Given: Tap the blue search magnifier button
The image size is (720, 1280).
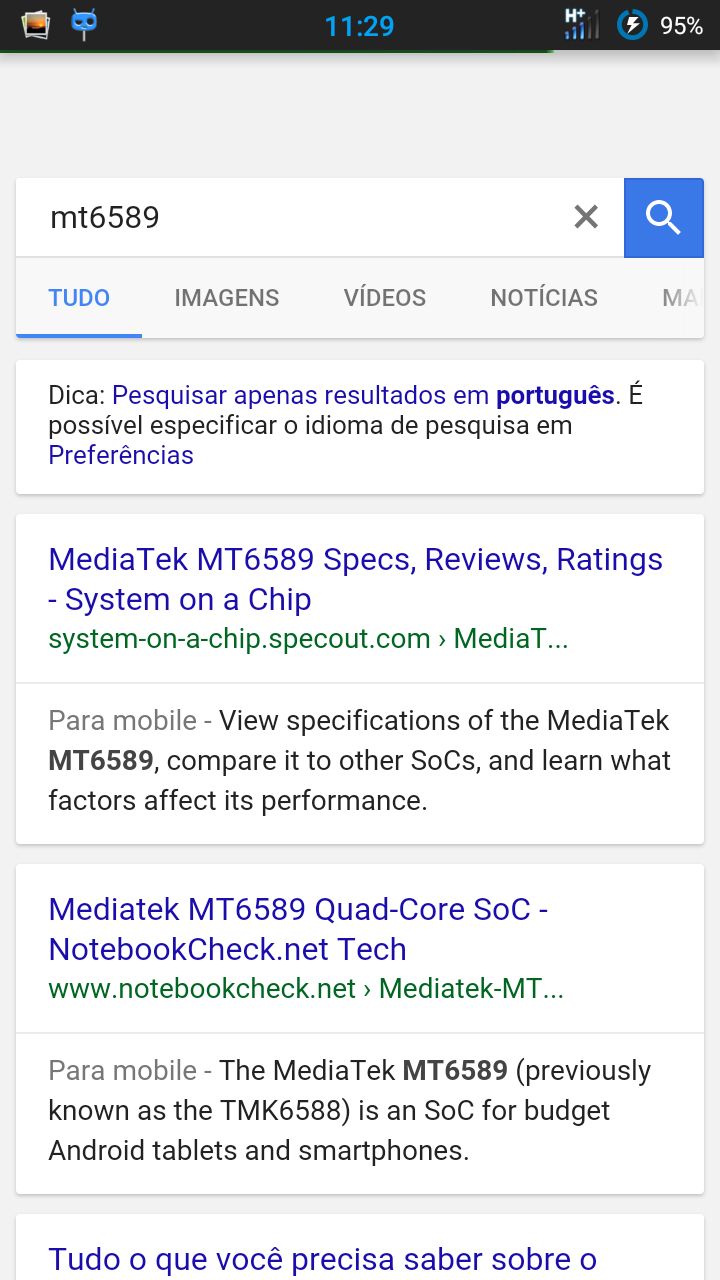Looking at the screenshot, I should pyautogui.click(x=663, y=217).
